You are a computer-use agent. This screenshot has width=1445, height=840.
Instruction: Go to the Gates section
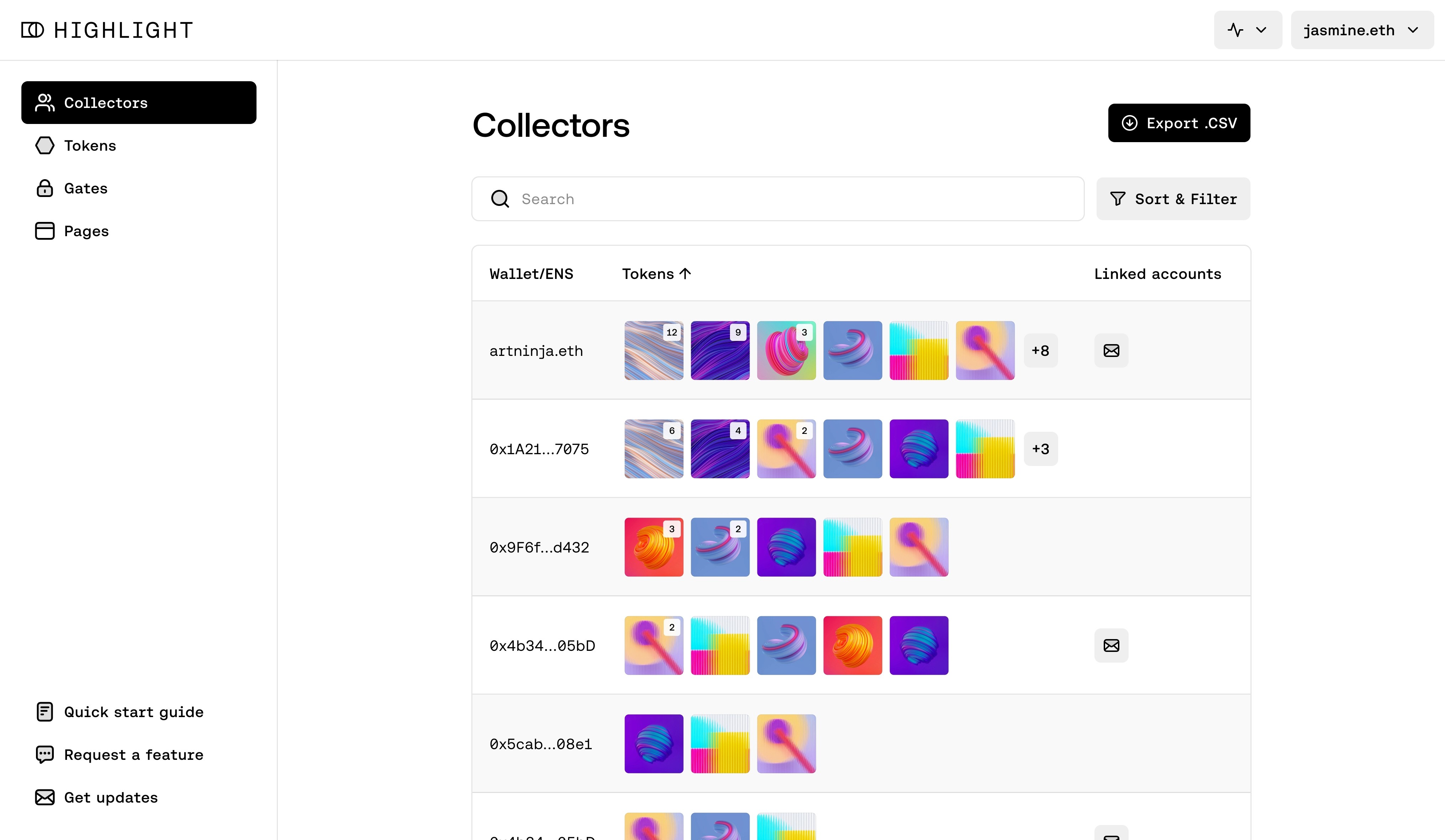click(x=86, y=188)
